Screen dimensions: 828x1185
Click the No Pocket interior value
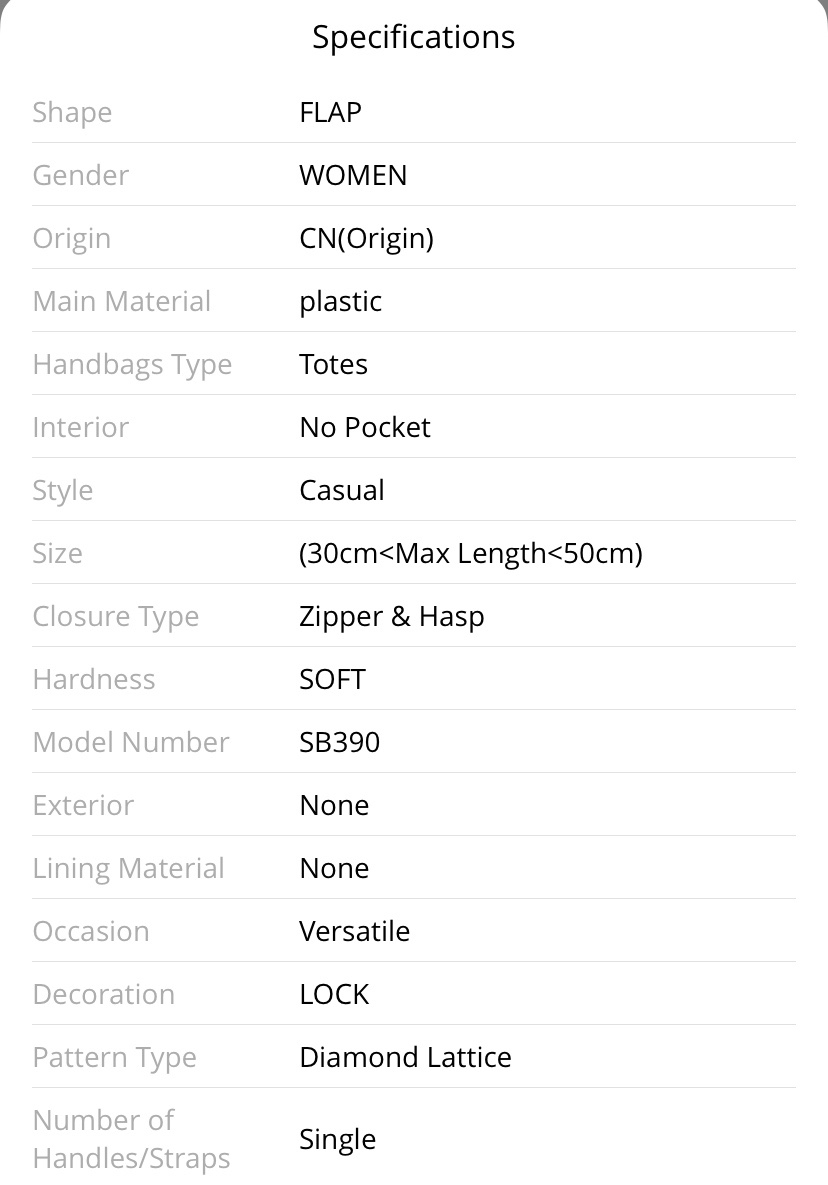click(x=365, y=427)
